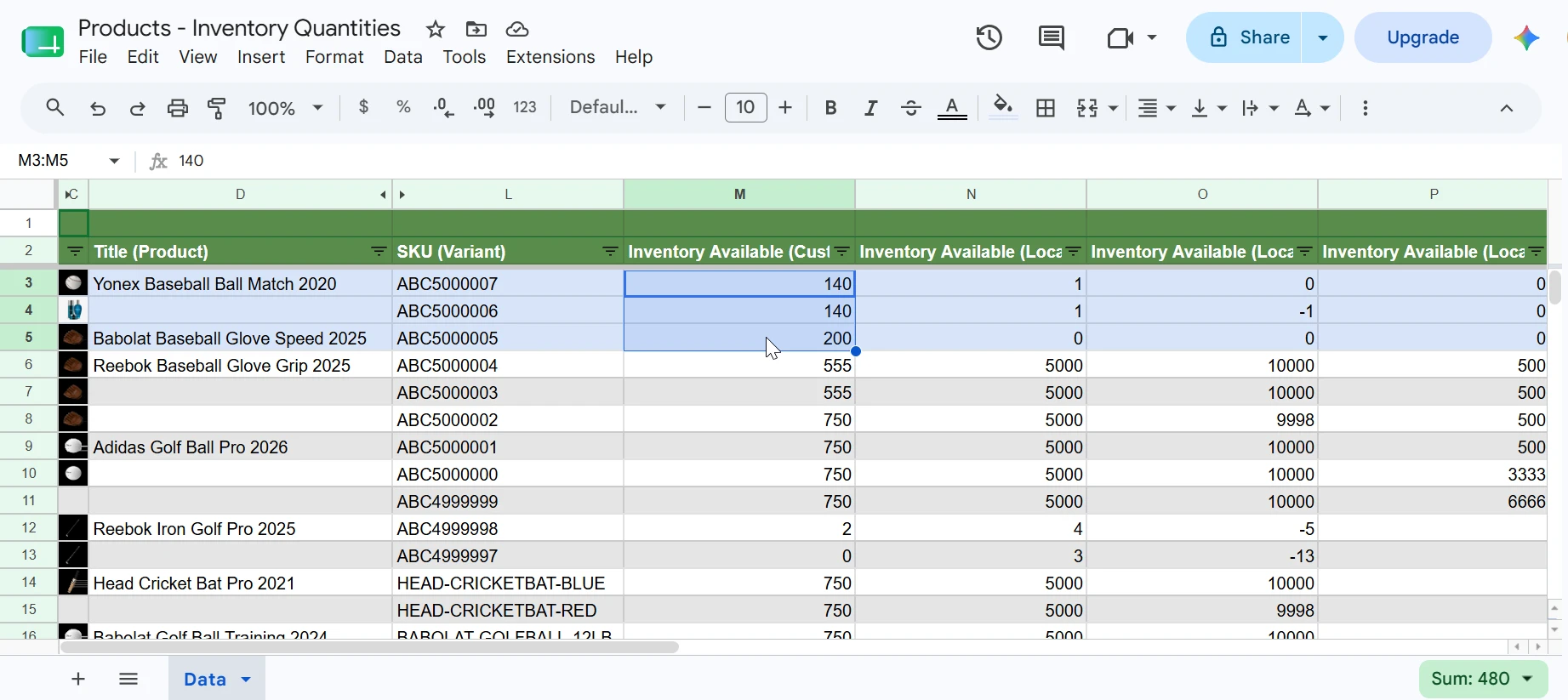Open the Insert menu
The width and height of the screenshot is (1568, 700).
(x=261, y=57)
